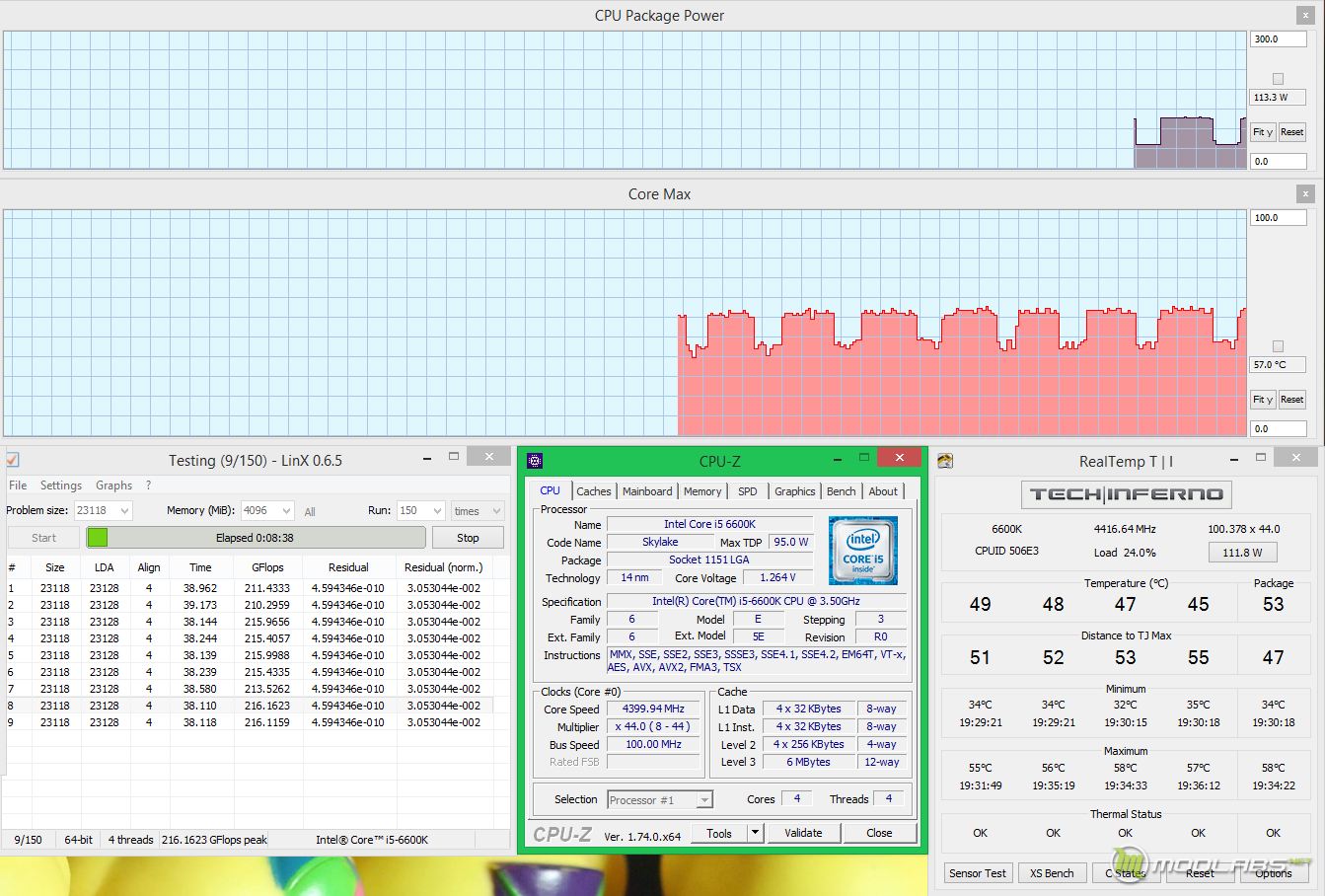Click Fit y in Core Max graph

coord(1263,400)
